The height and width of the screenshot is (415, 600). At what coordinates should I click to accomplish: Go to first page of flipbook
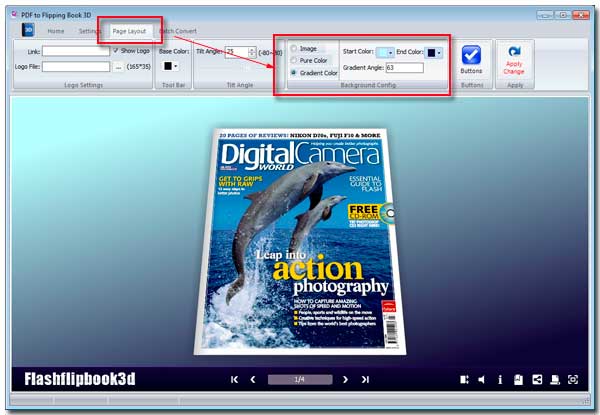coord(235,379)
